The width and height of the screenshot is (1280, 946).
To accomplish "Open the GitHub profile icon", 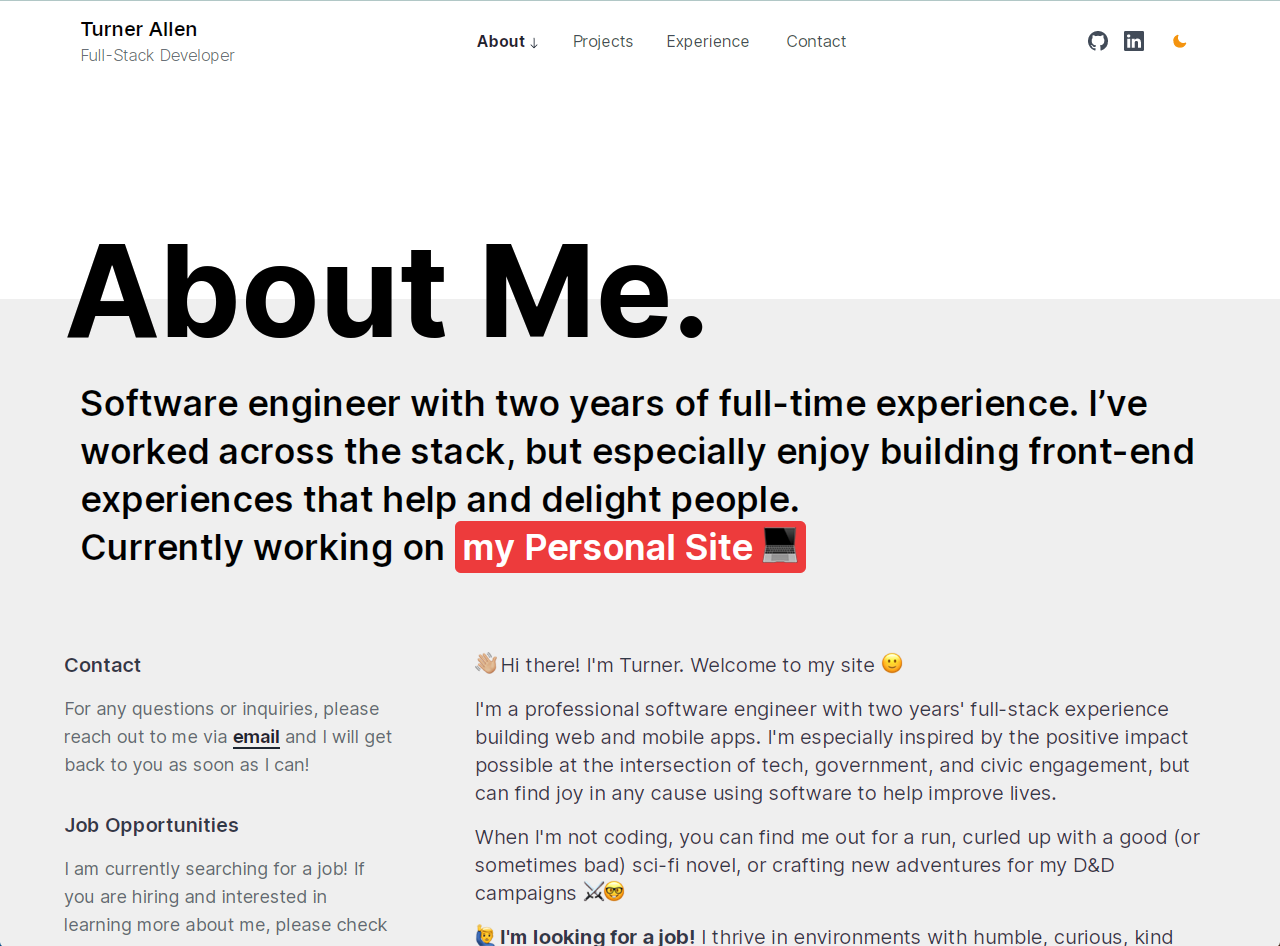I will pos(1098,41).
